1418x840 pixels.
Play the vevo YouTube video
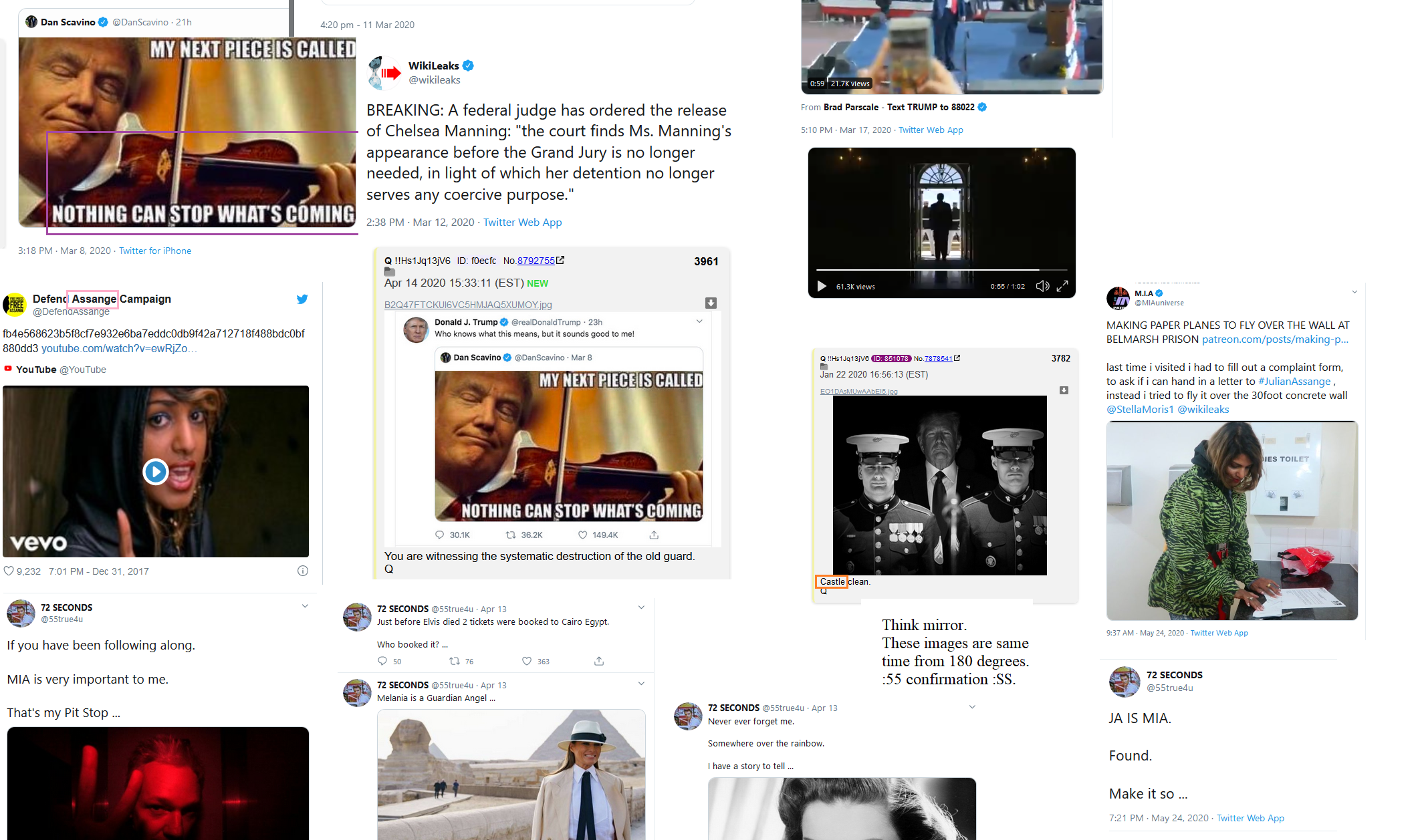[x=156, y=472]
